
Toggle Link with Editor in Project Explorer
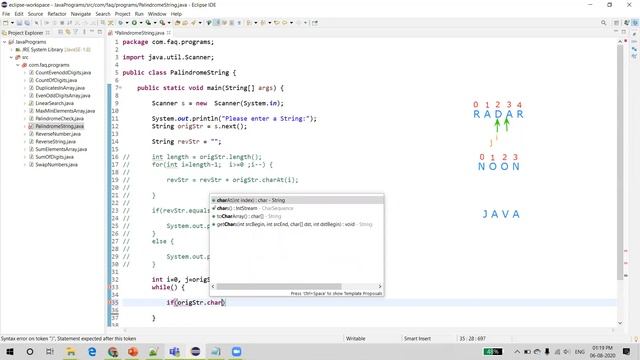(68, 32)
